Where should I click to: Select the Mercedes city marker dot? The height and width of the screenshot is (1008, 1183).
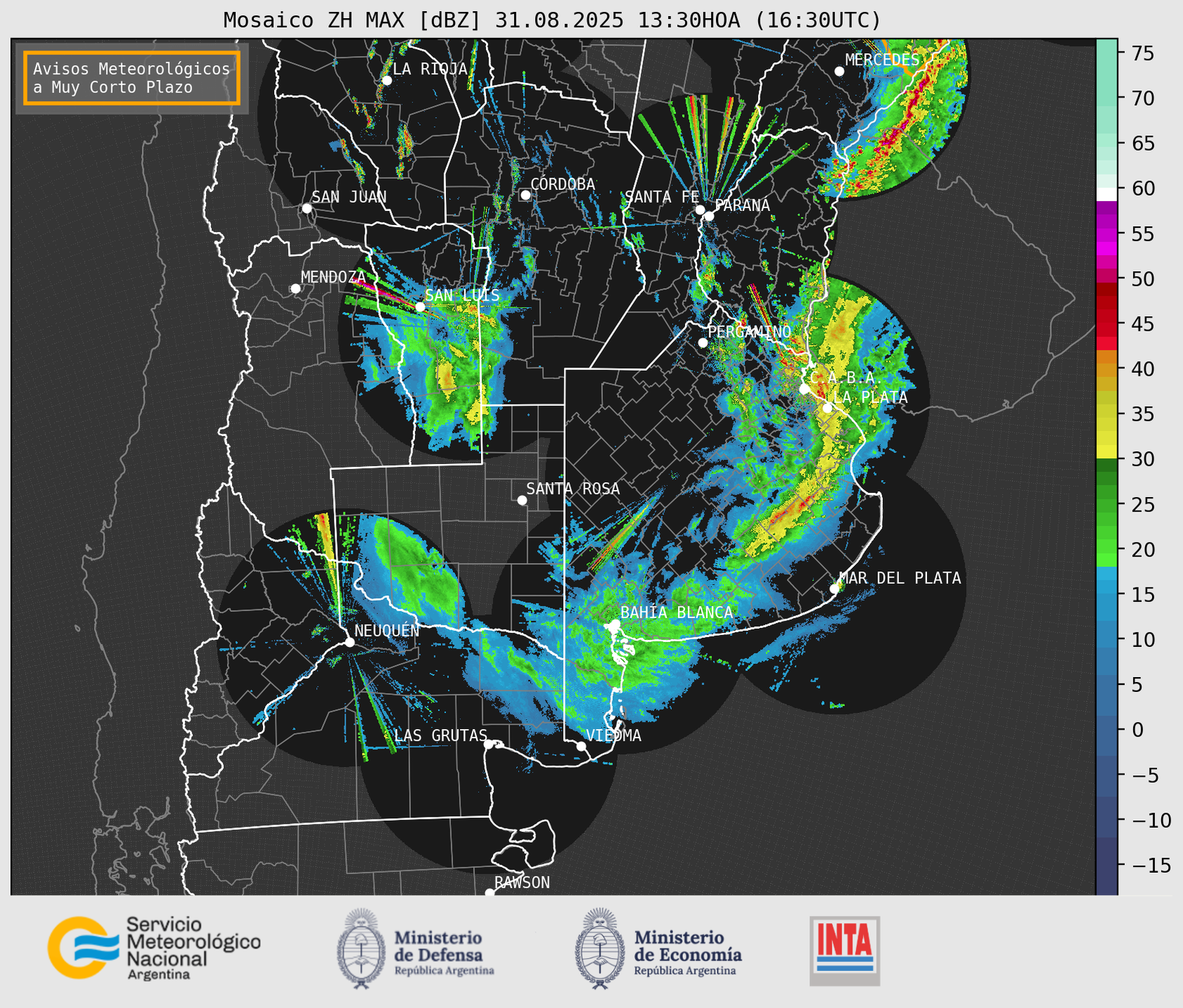click(x=839, y=71)
